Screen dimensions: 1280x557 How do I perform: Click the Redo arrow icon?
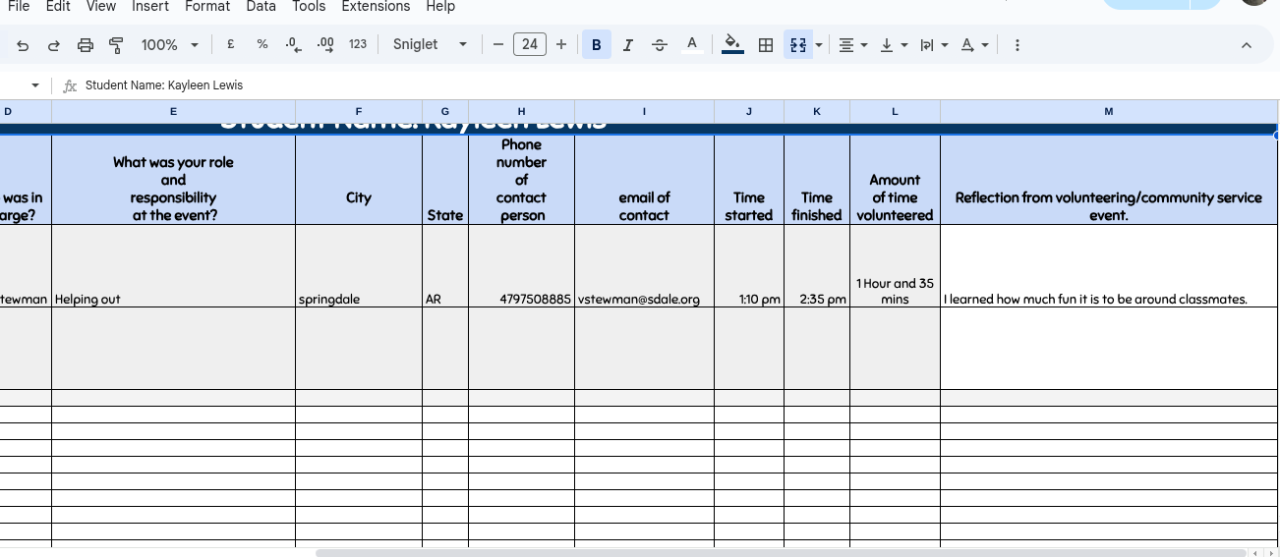54,45
